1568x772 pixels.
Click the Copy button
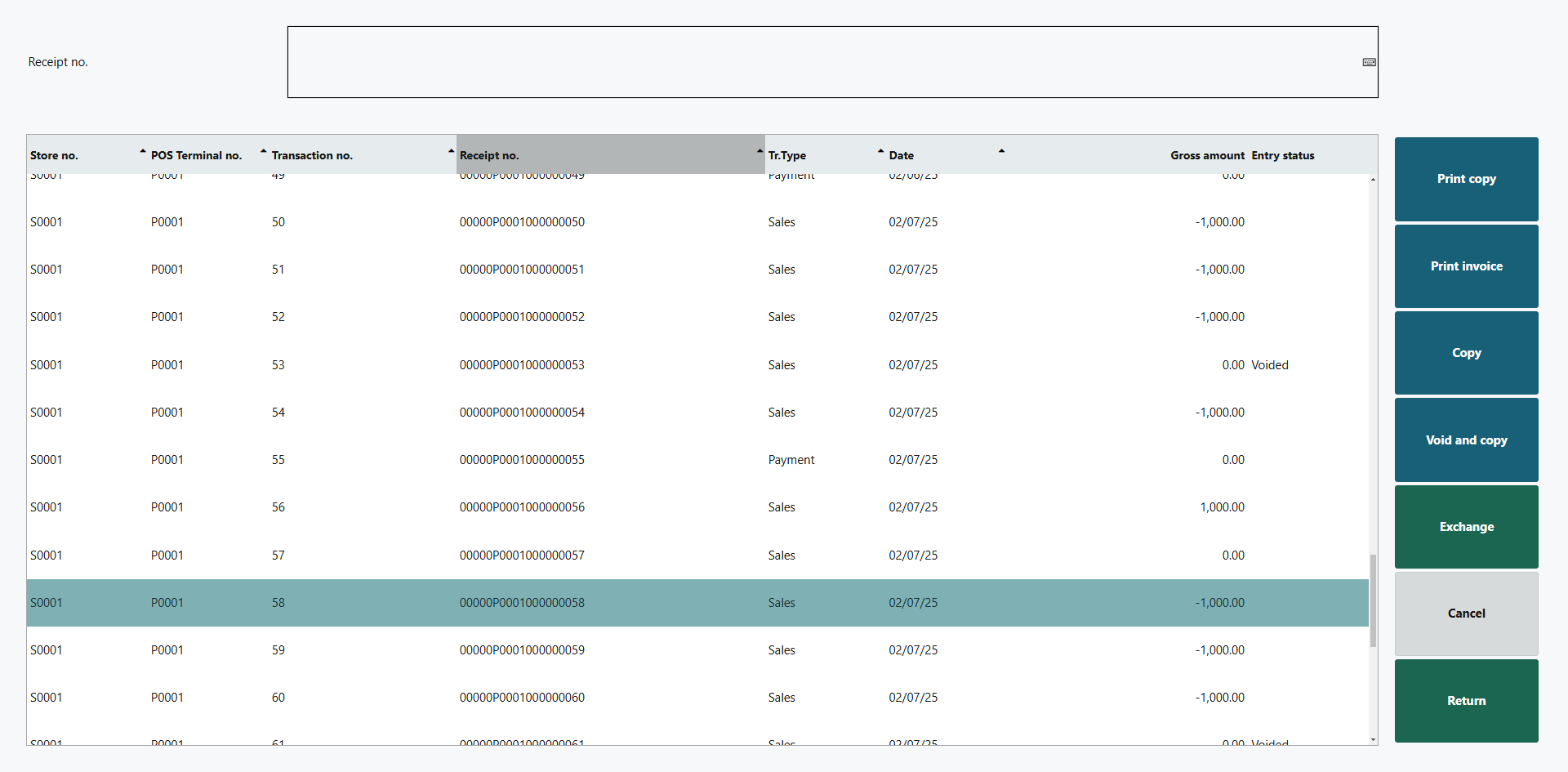[x=1466, y=353]
